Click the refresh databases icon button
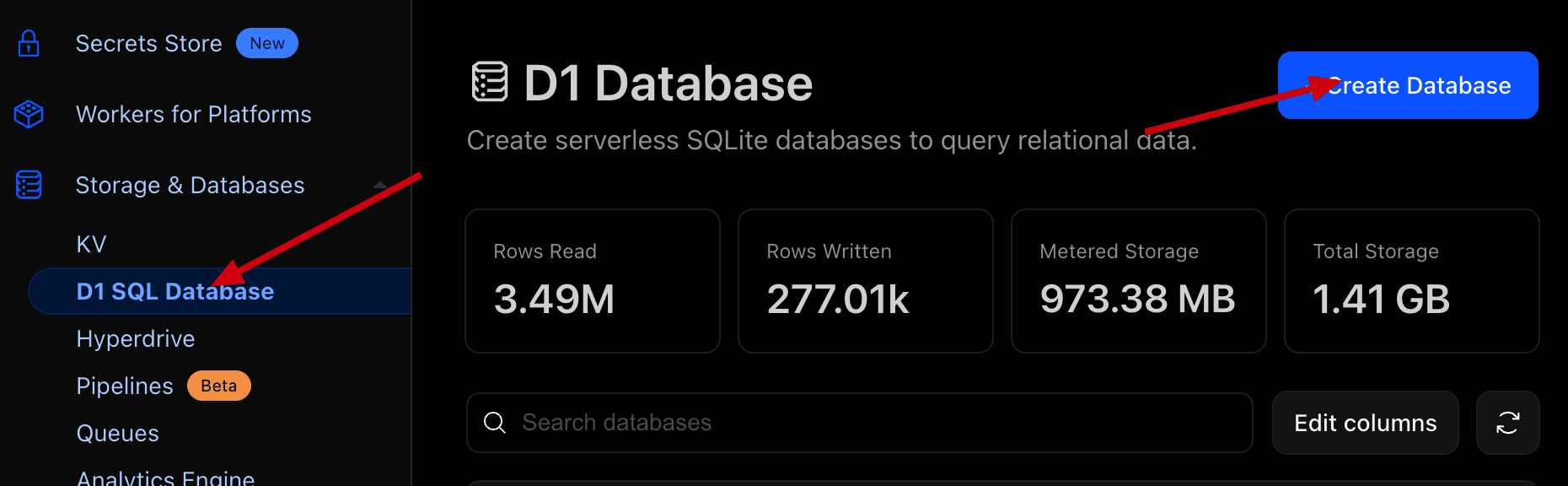1568x486 pixels. [x=1507, y=423]
